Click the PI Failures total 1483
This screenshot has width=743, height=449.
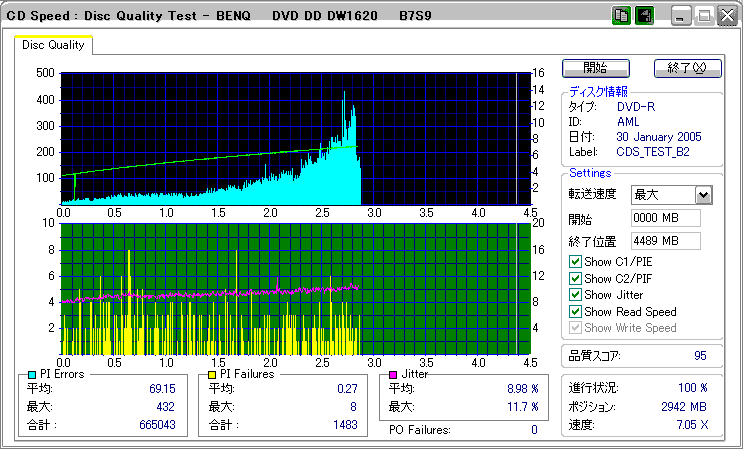pos(345,425)
